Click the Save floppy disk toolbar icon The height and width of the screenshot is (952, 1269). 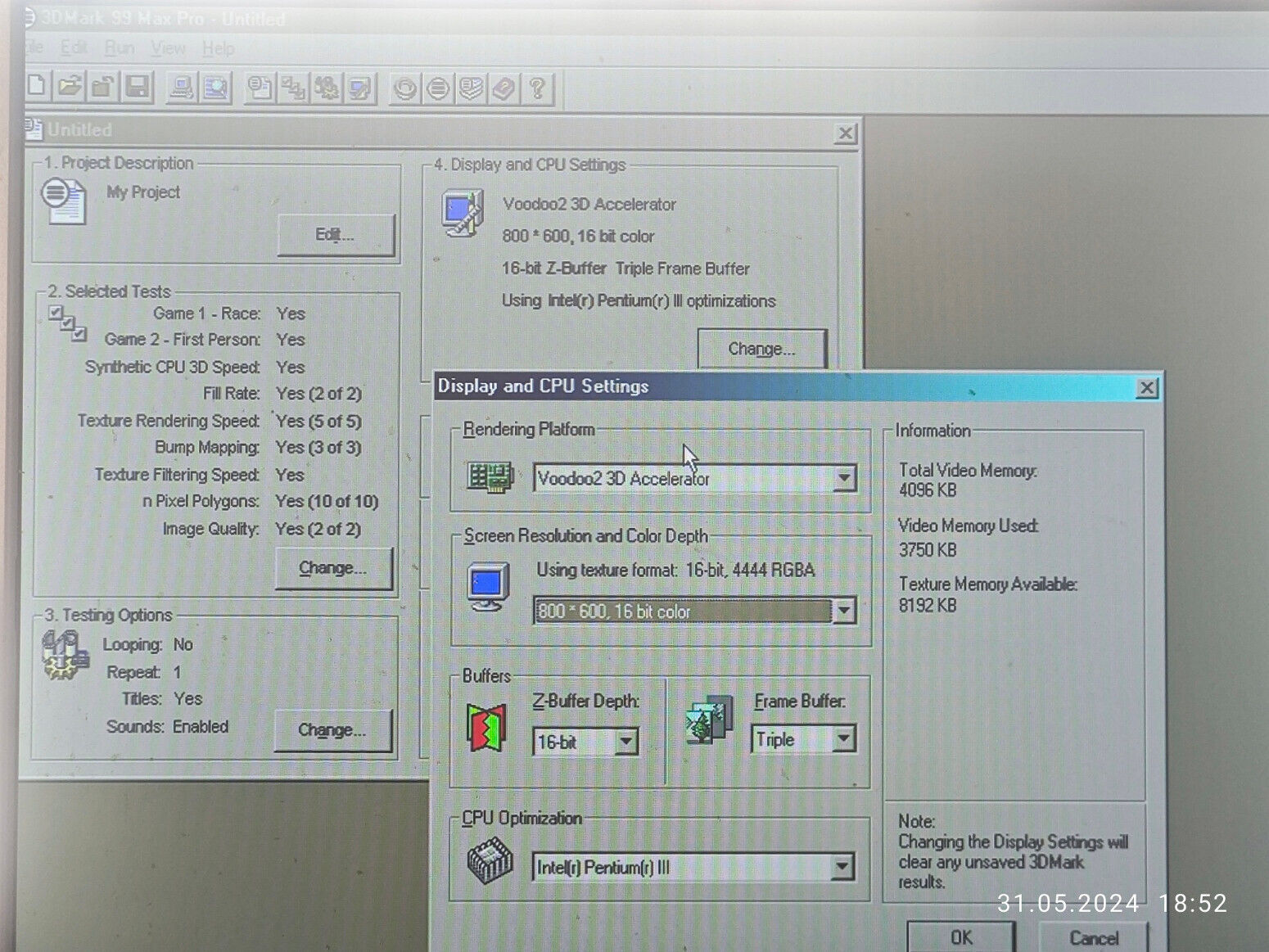click(x=138, y=86)
